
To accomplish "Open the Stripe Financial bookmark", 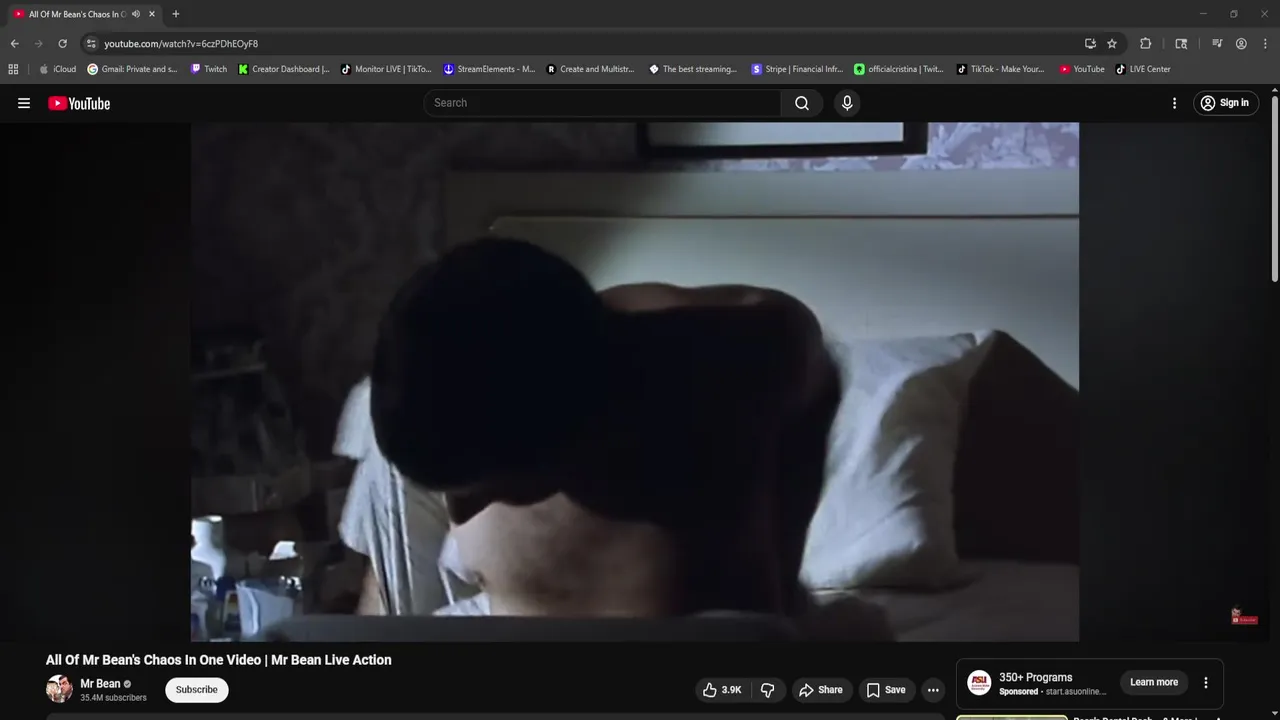I will tap(797, 69).
